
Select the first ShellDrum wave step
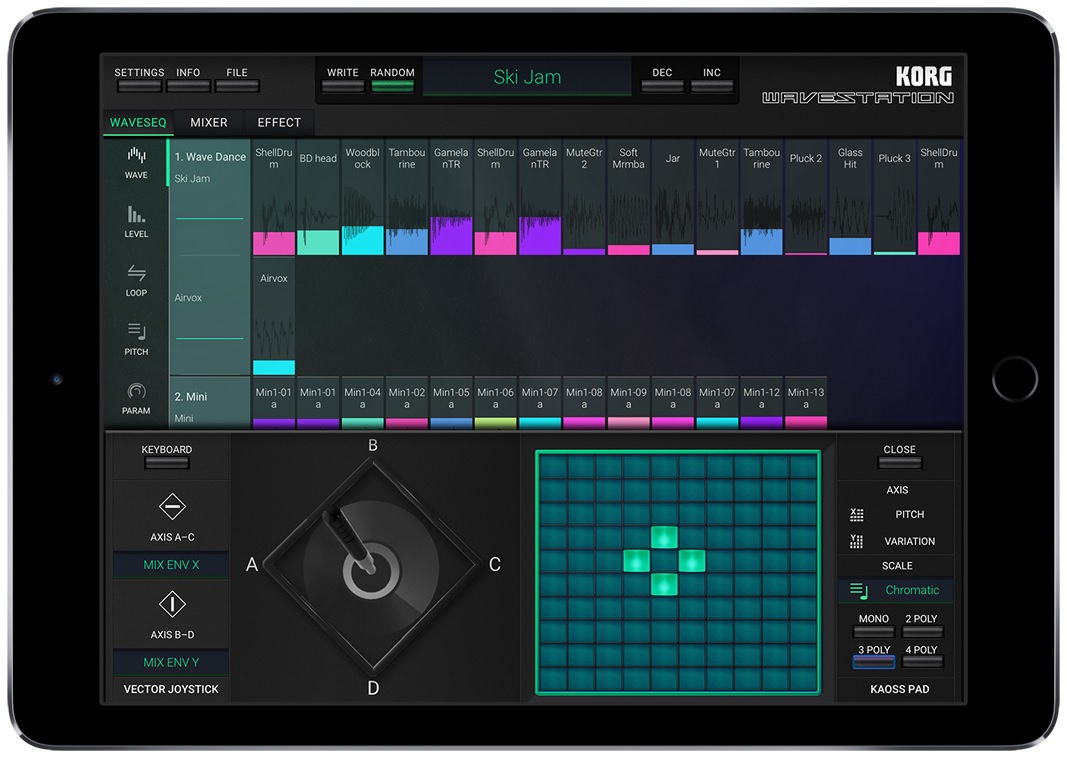274,197
